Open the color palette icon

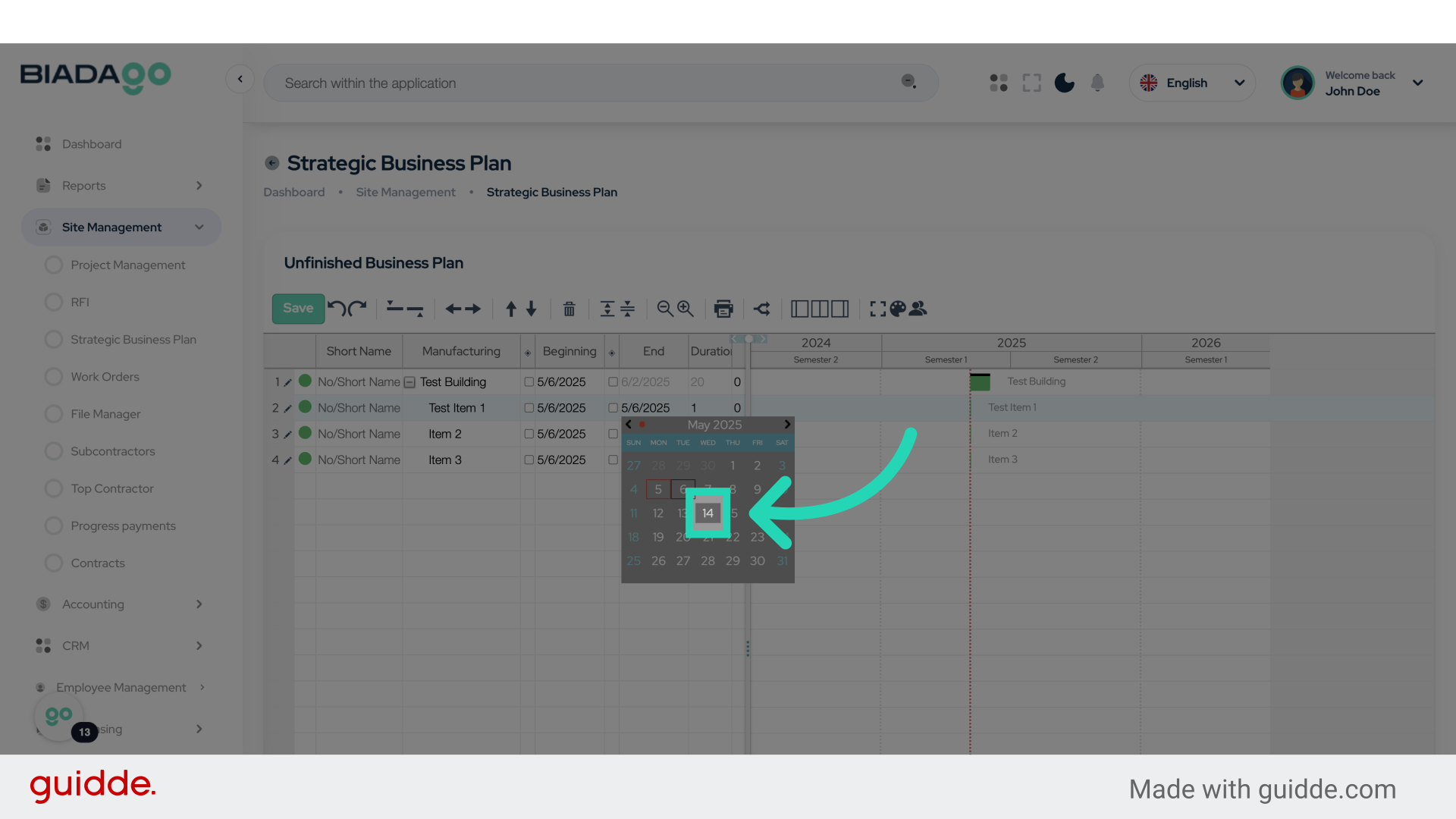coord(898,309)
